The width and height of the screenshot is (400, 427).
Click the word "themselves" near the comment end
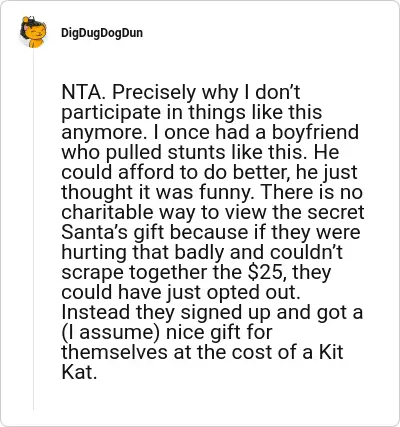tap(114, 352)
